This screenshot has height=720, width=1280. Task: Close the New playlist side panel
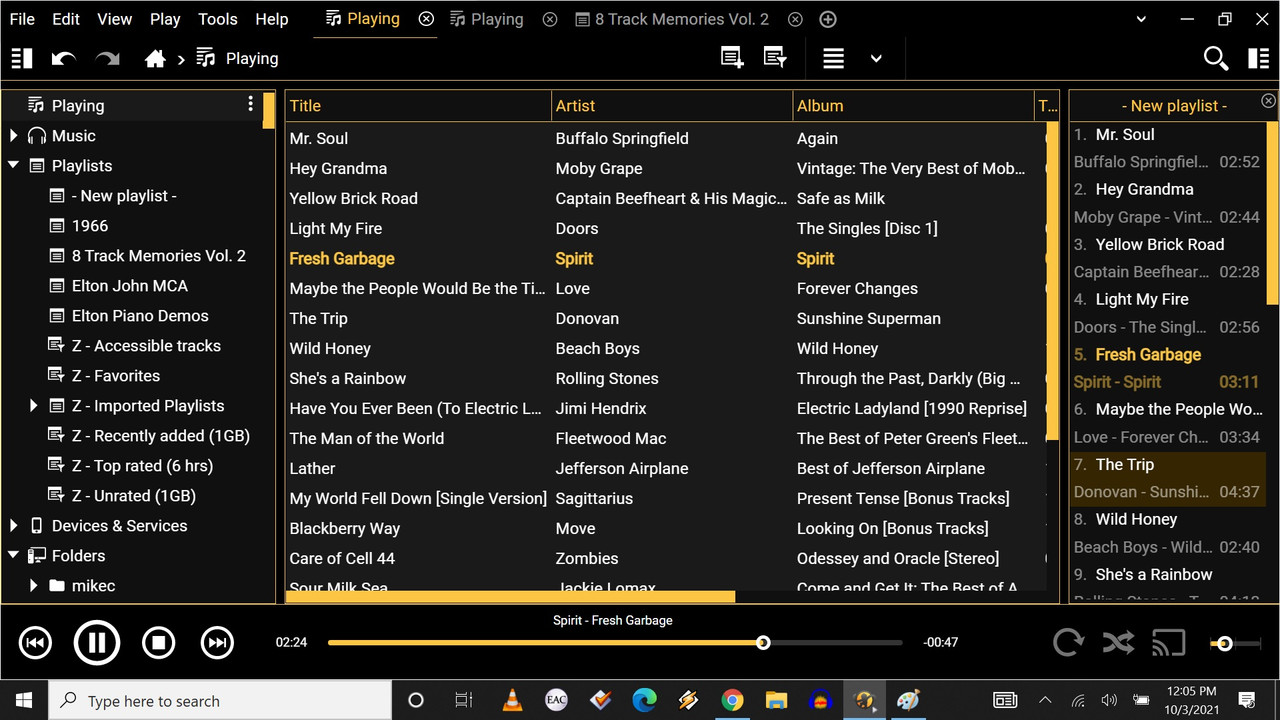coord(1268,101)
